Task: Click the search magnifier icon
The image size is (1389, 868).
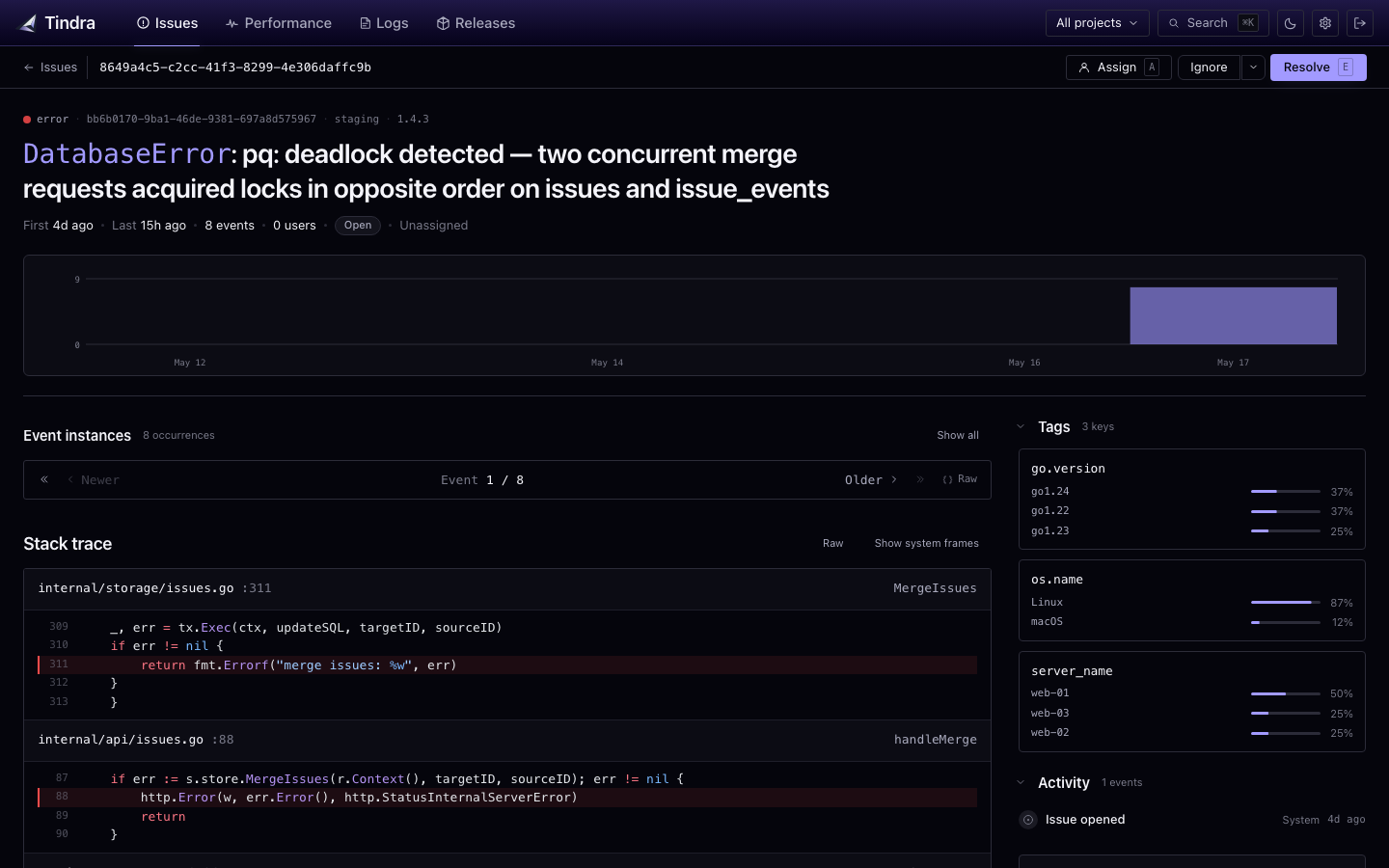Action: click(x=1174, y=23)
